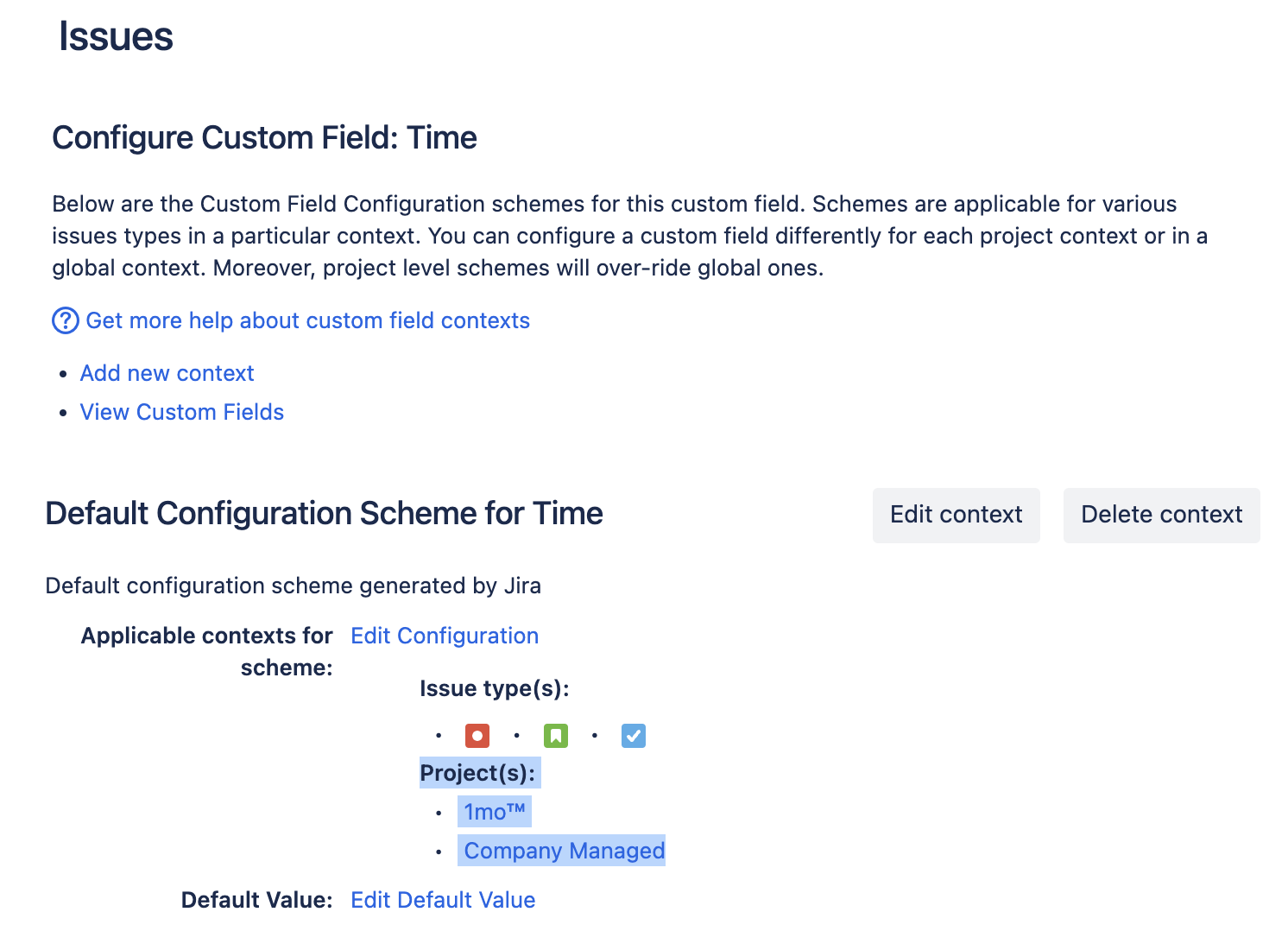Click the 'Issue type(s):' label
The image size is (1288, 931).
(x=494, y=688)
